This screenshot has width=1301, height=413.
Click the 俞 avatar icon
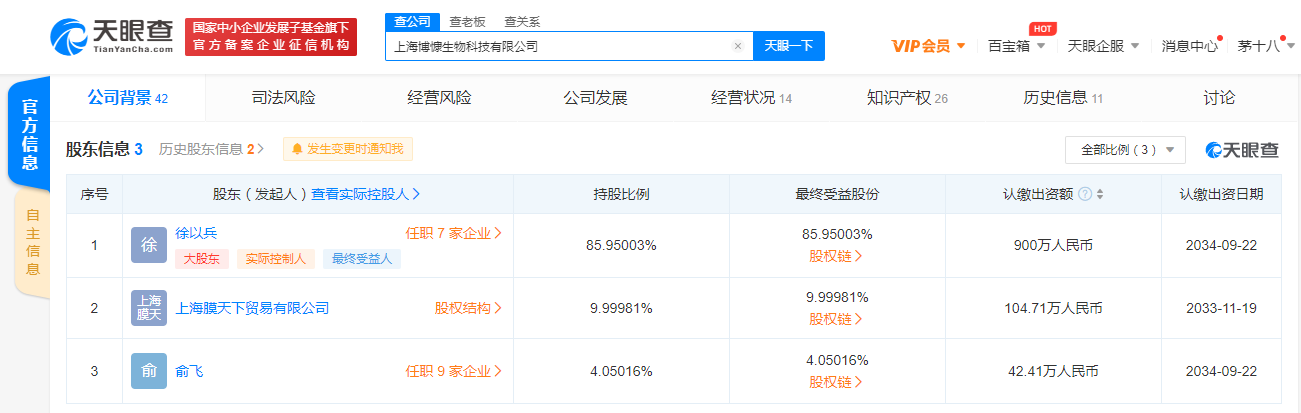149,371
